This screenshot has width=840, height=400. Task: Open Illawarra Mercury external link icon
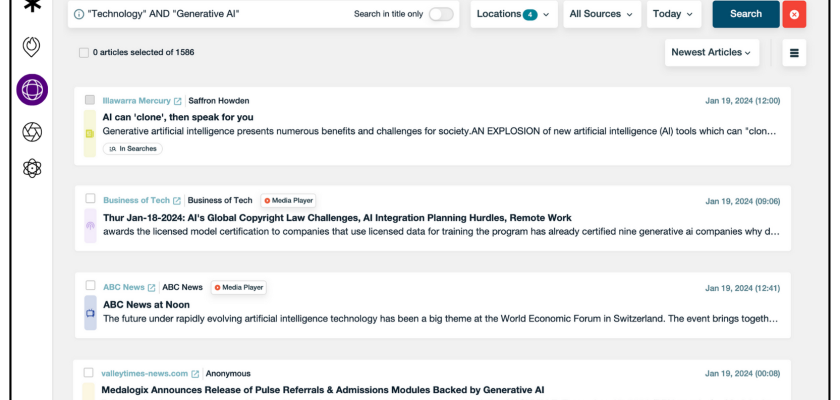178,101
